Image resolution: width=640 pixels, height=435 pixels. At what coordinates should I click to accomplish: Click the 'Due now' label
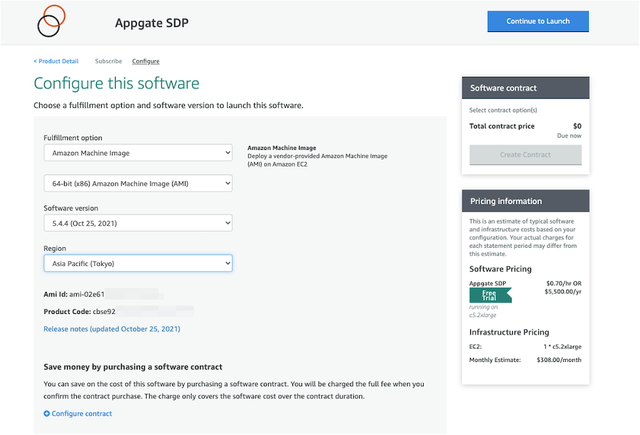pos(569,136)
